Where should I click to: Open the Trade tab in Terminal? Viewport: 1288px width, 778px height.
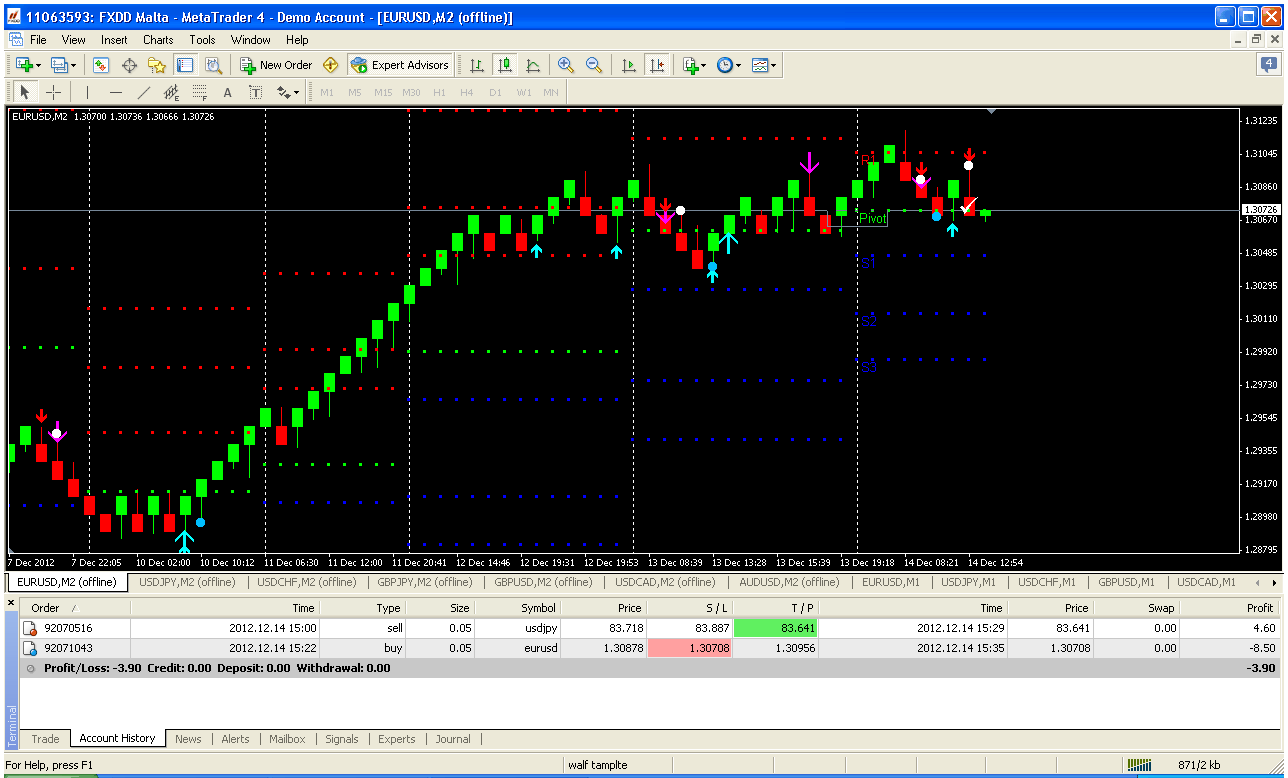45,739
